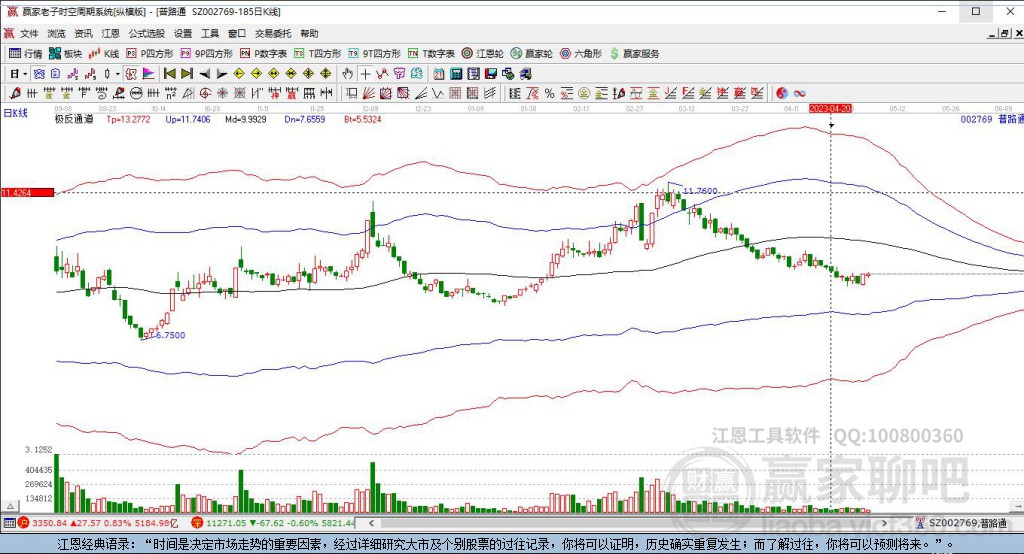Click the red 11.4264 price label
The image size is (1024, 554).
click(27, 193)
